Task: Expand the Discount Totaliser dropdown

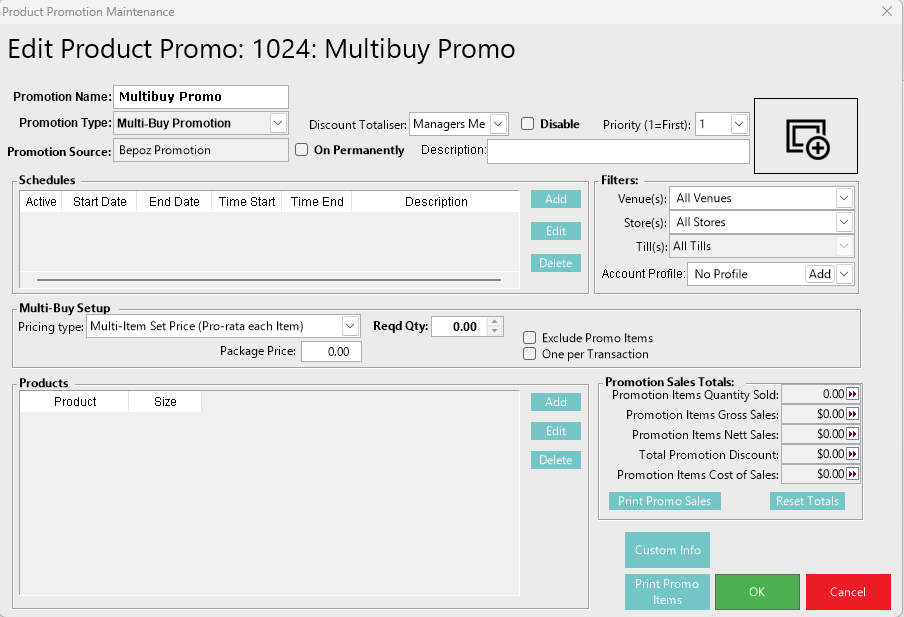Action: (x=499, y=124)
